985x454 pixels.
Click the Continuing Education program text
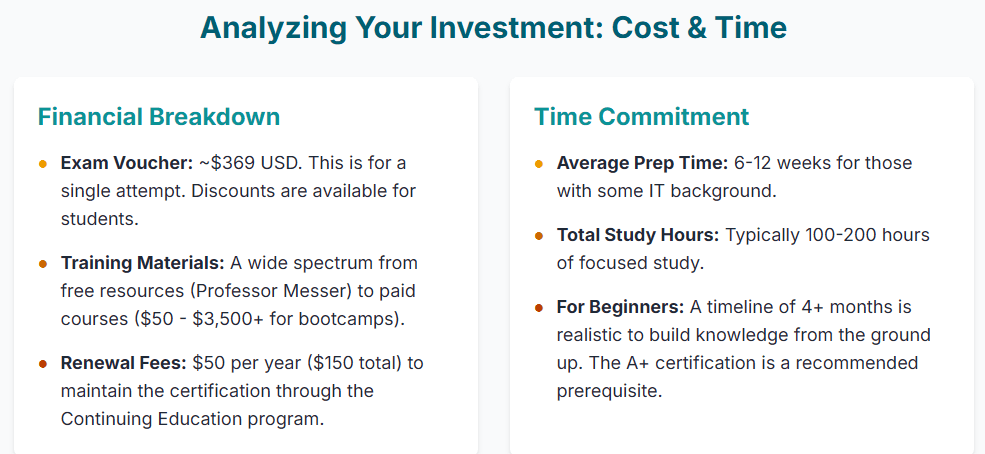[192, 419]
